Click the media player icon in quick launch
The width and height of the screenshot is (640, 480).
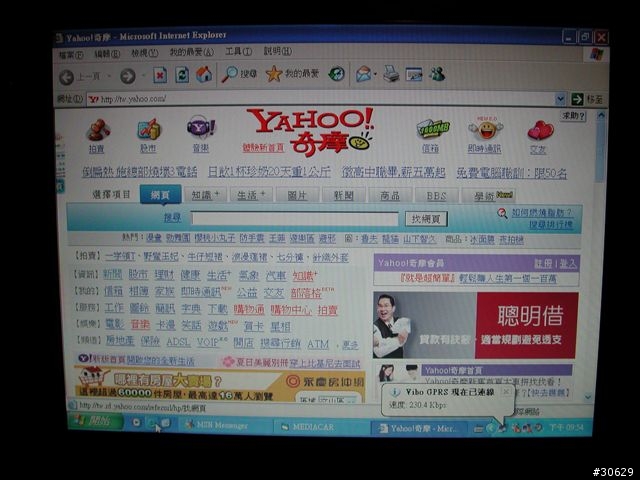point(136,423)
